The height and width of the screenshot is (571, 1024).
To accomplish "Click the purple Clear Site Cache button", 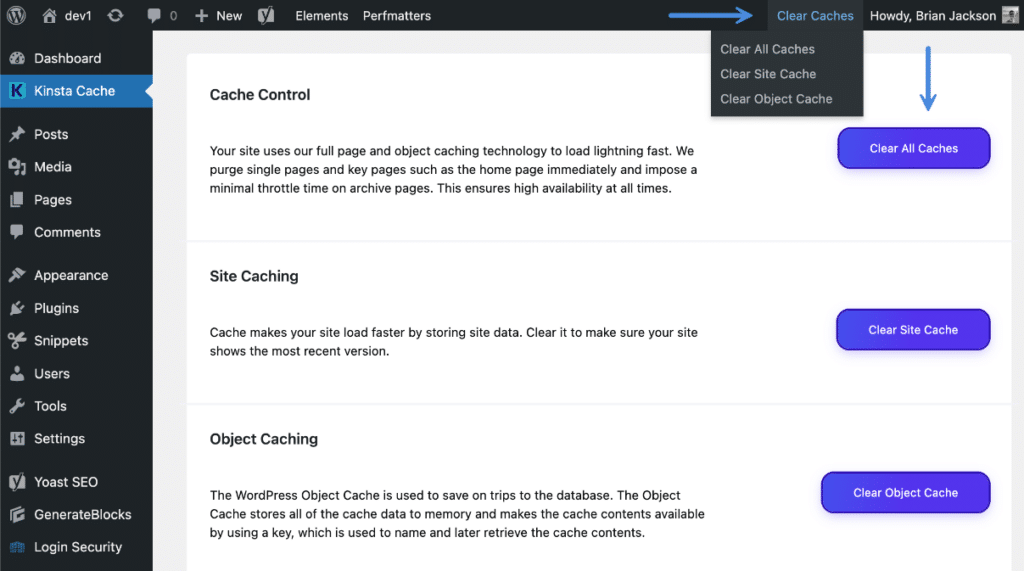I will tap(913, 330).
